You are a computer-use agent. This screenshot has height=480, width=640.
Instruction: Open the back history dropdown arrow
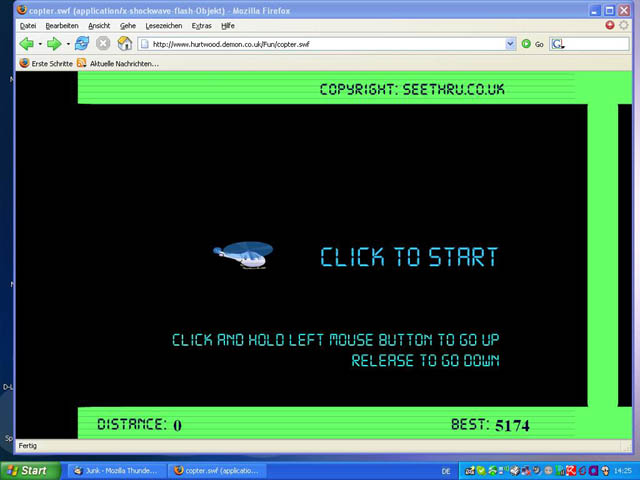click(40, 44)
